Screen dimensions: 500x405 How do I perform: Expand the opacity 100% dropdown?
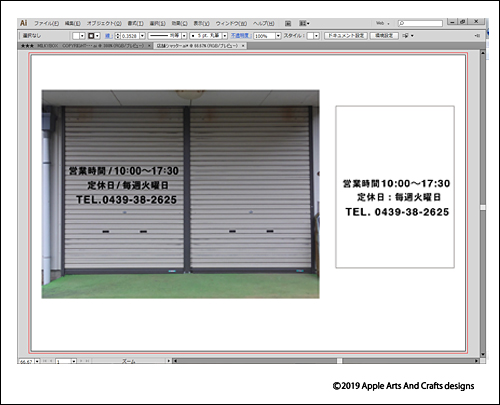click(278, 36)
